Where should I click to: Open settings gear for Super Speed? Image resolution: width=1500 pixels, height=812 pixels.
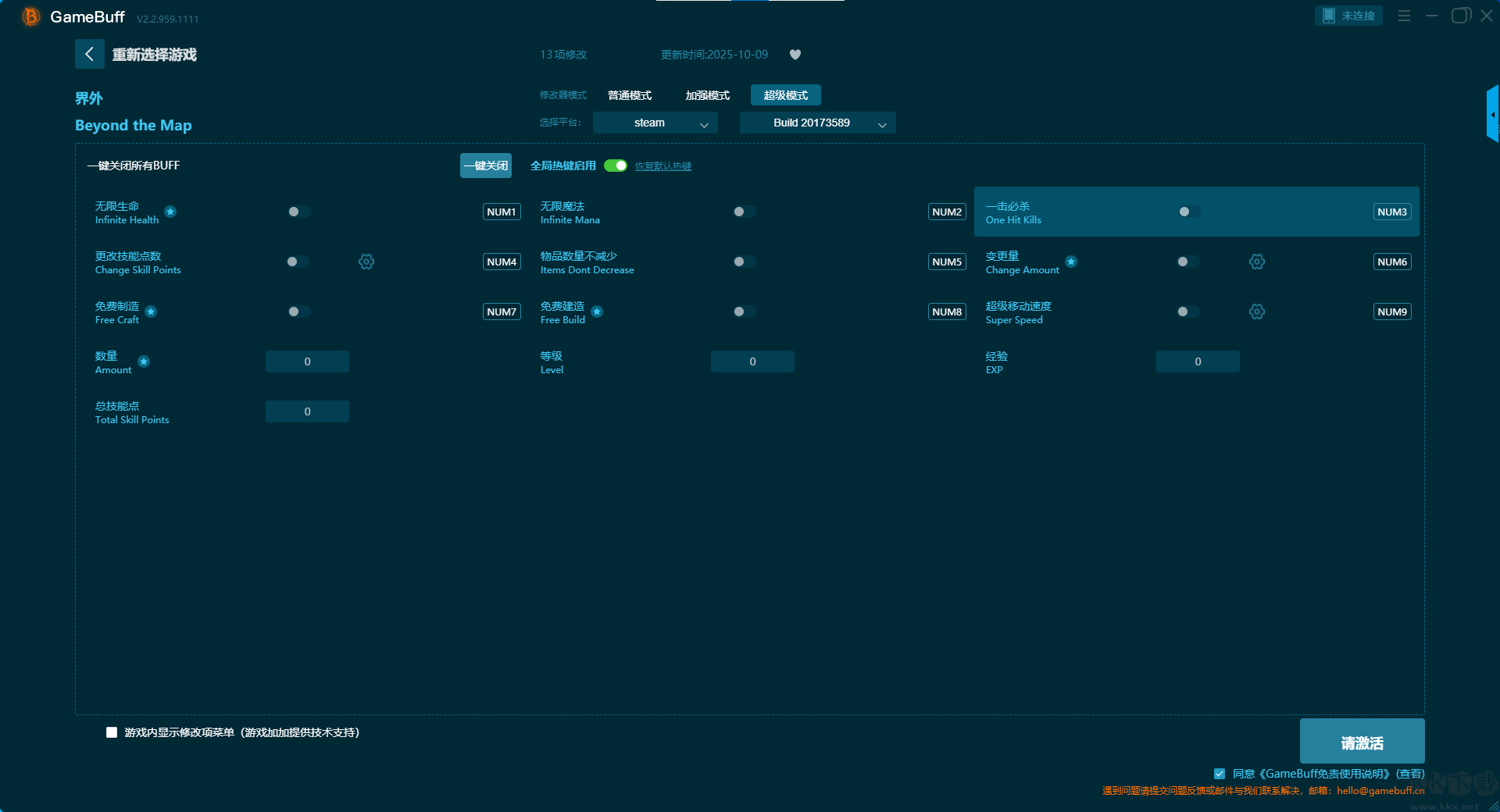pos(1256,312)
